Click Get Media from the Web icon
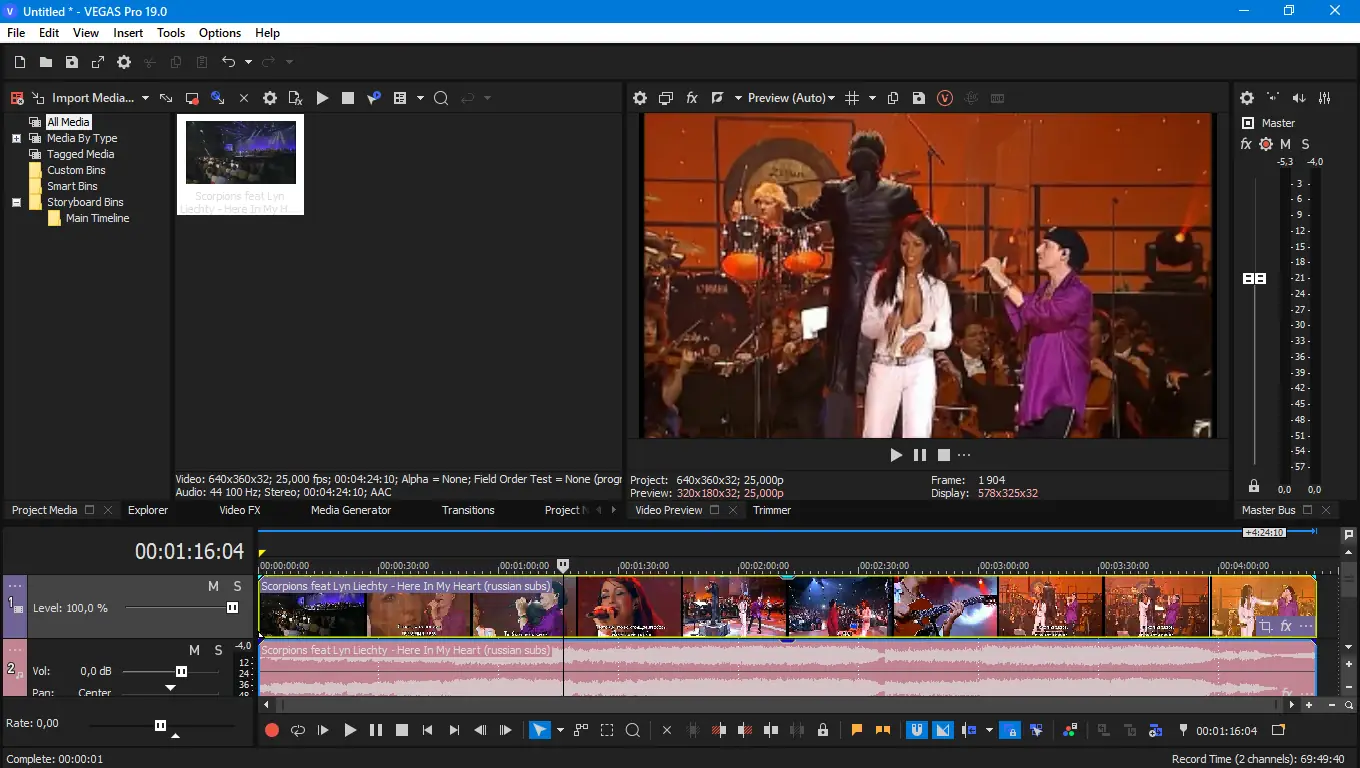Viewport: 1360px width, 768px height. point(217,98)
